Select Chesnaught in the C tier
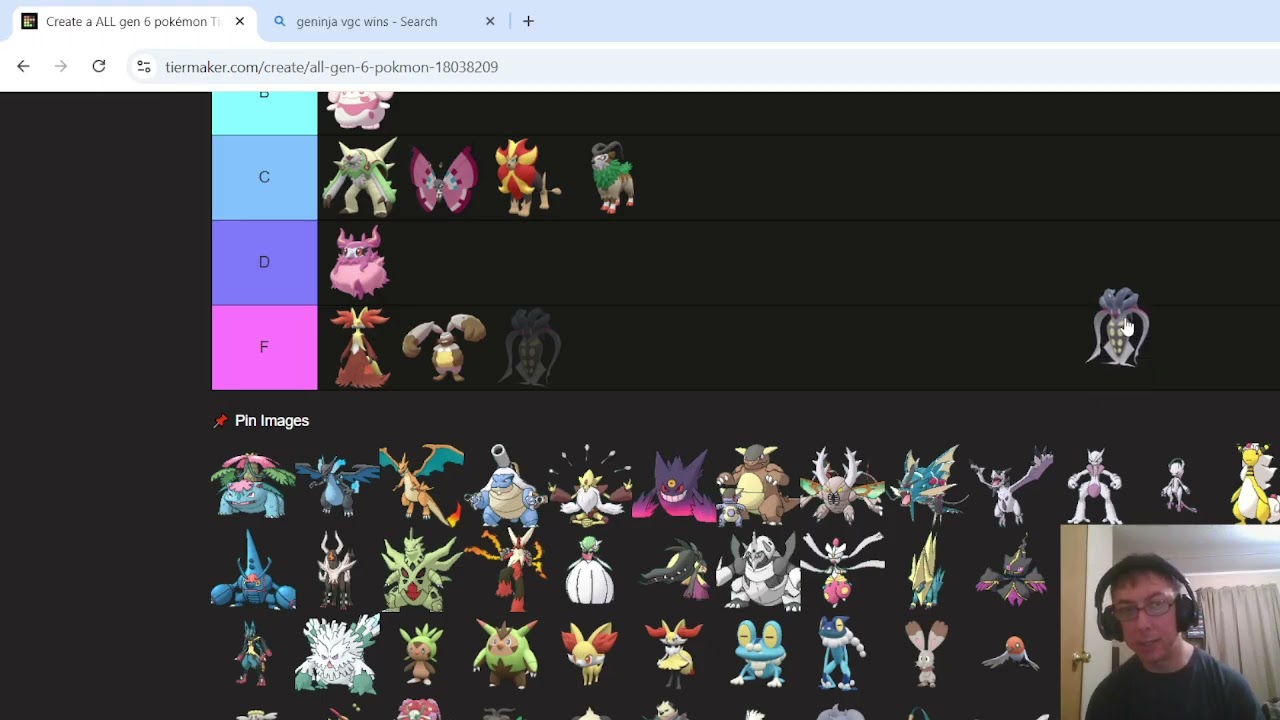Viewport: 1280px width, 720px height. (x=359, y=177)
